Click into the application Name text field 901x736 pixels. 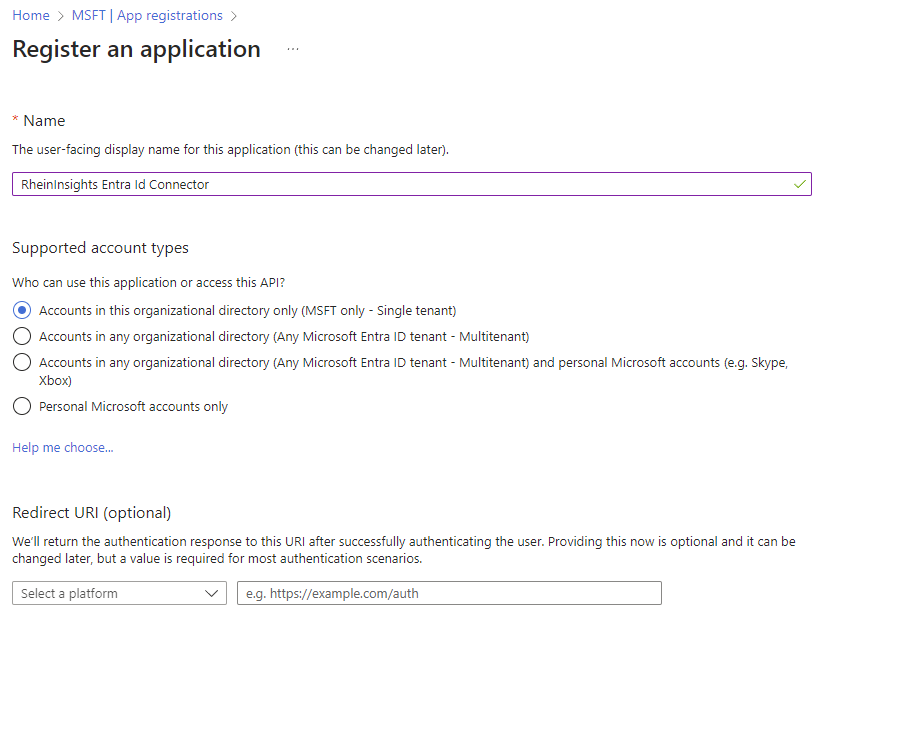coord(400,185)
